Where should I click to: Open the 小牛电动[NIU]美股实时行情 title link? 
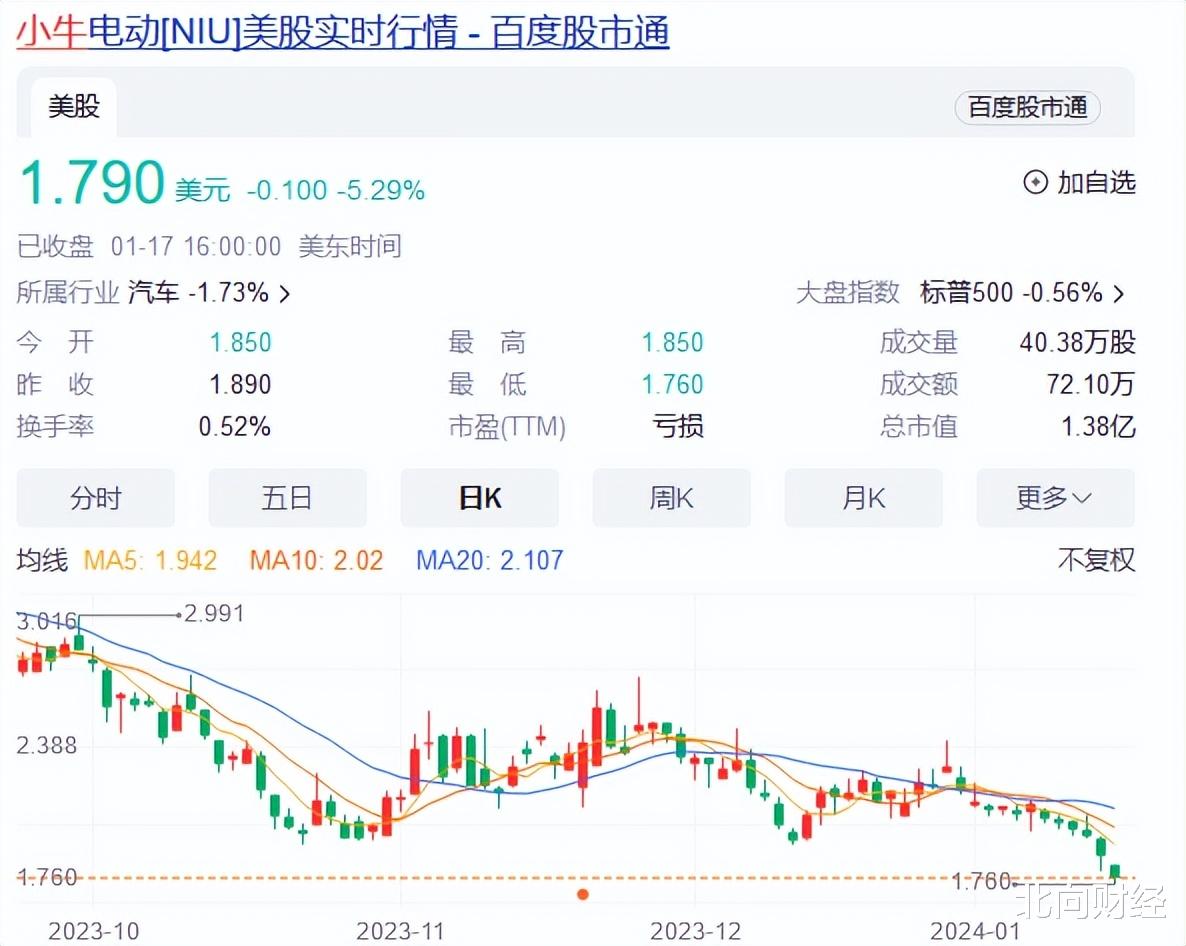pos(343,33)
